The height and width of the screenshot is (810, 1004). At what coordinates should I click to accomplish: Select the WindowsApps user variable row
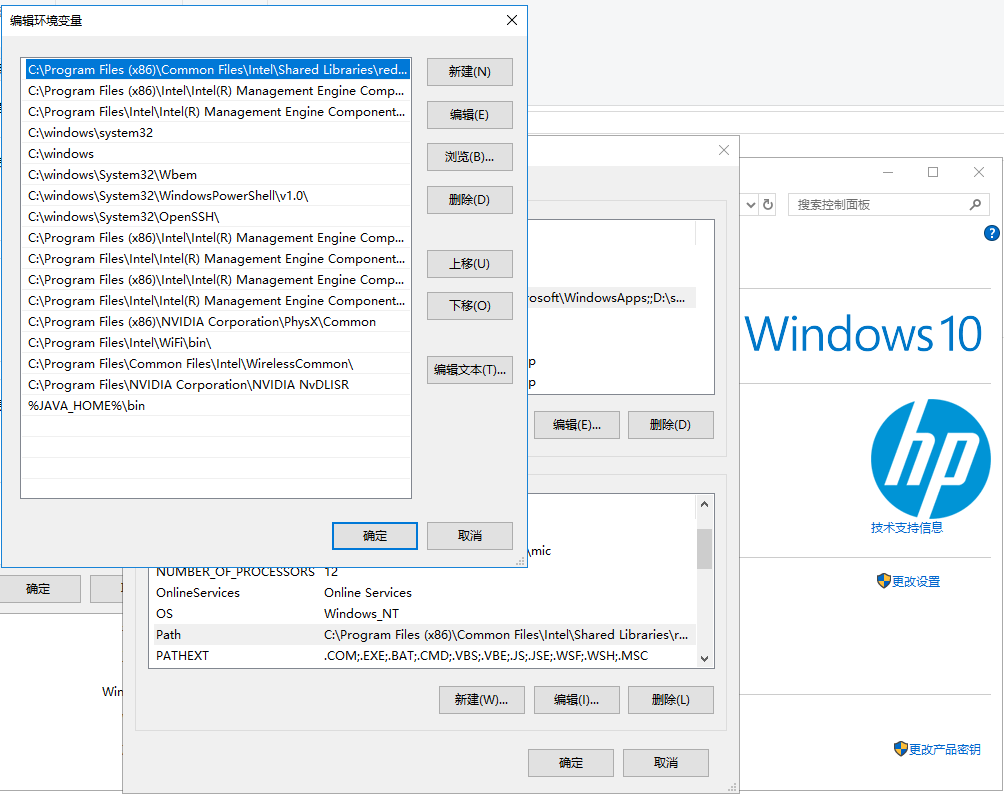click(611, 298)
